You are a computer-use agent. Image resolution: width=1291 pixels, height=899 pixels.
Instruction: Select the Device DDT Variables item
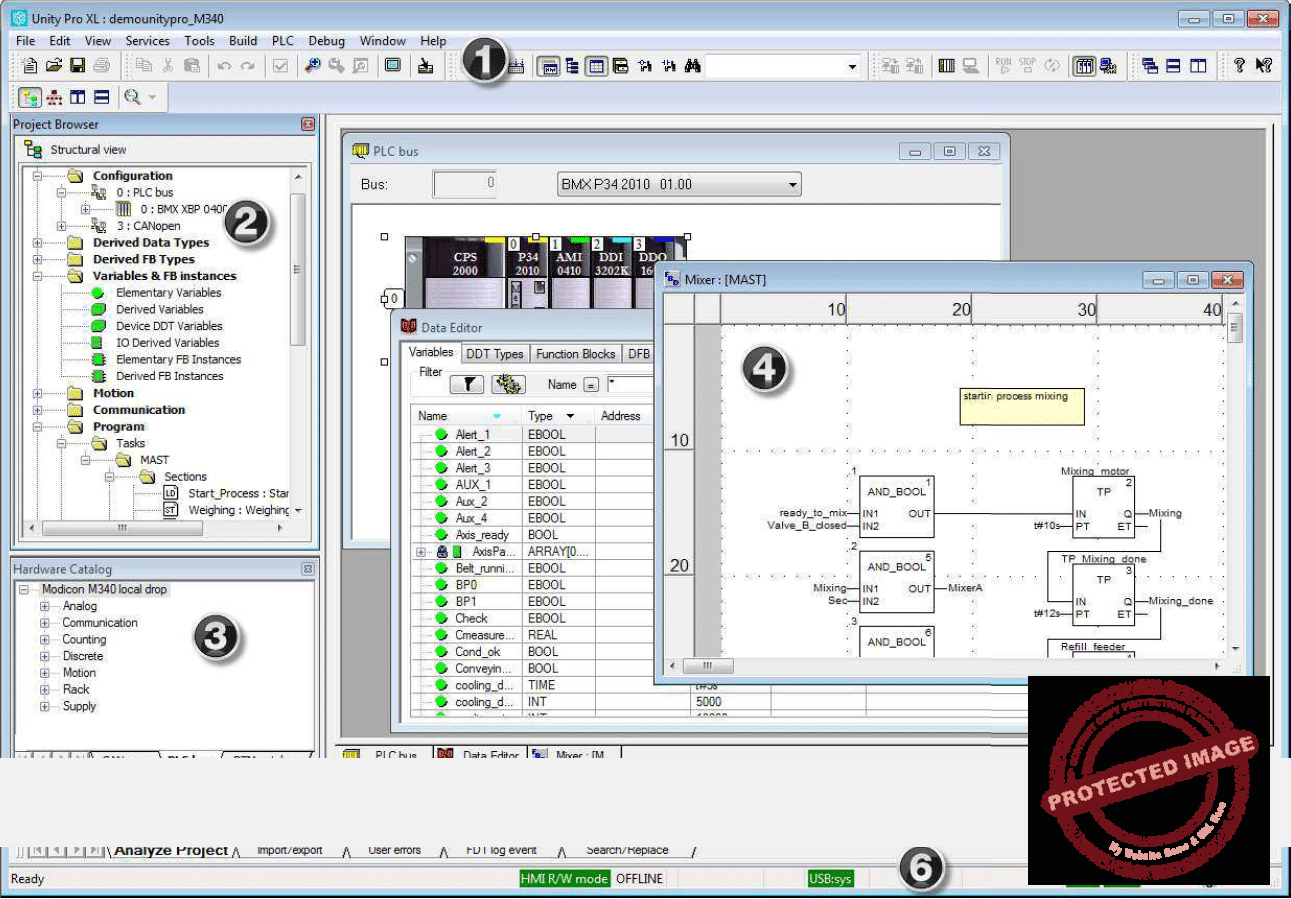pyautogui.click(x=169, y=326)
